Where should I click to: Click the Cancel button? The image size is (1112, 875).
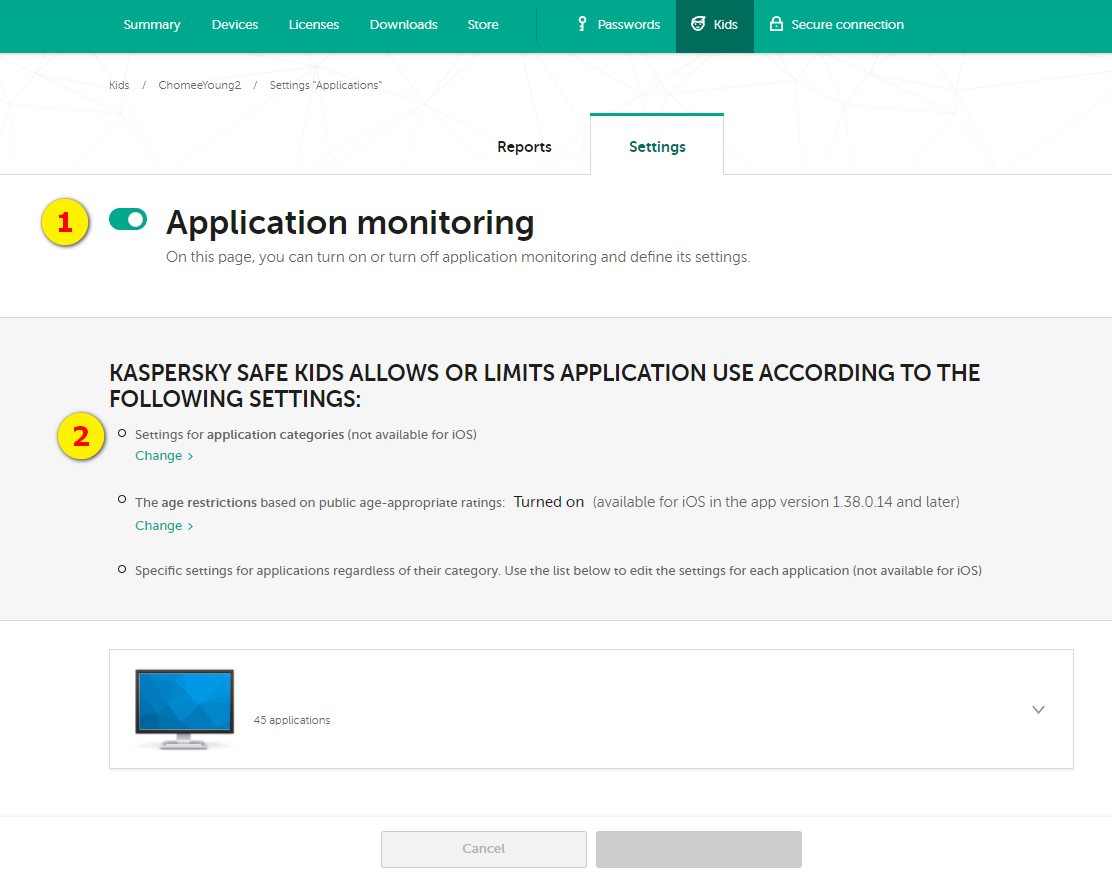(484, 849)
